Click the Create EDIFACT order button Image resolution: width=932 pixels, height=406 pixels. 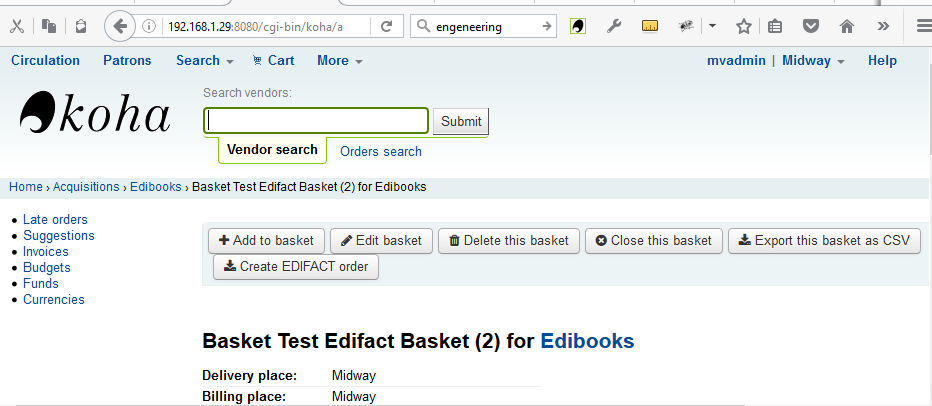[296, 267]
